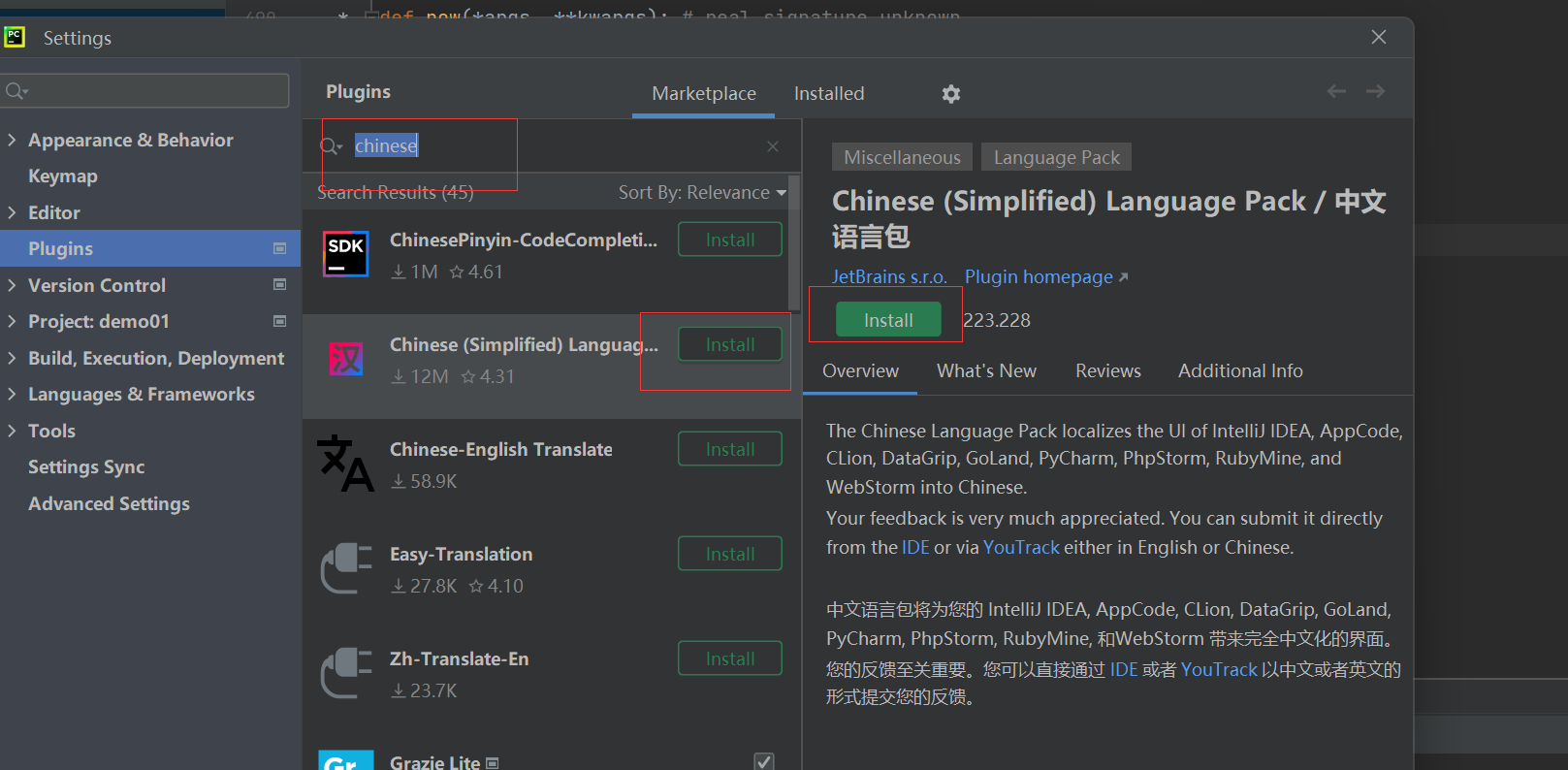Switch to the Installed tab
Image resolution: width=1568 pixels, height=770 pixels.
tap(829, 93)
